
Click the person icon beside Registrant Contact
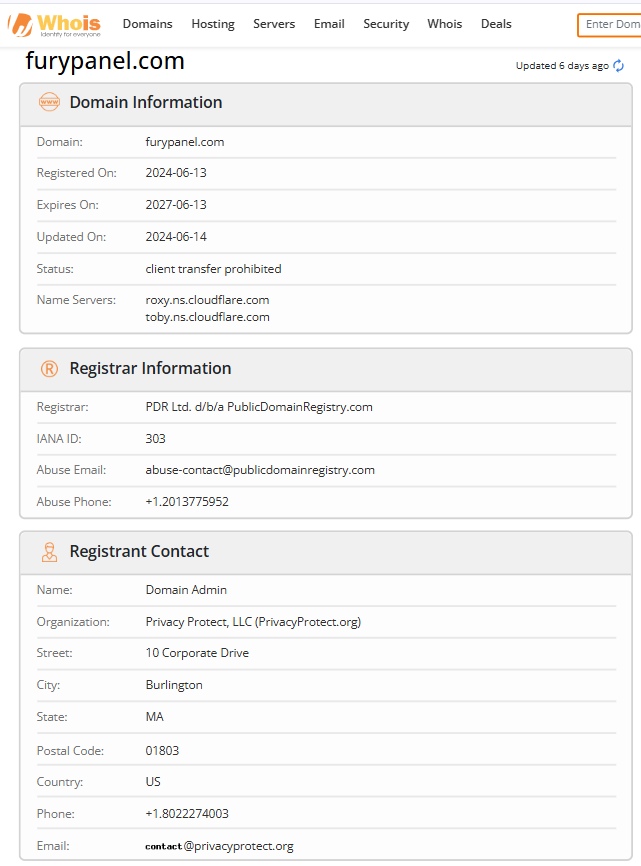coord(49,552)
